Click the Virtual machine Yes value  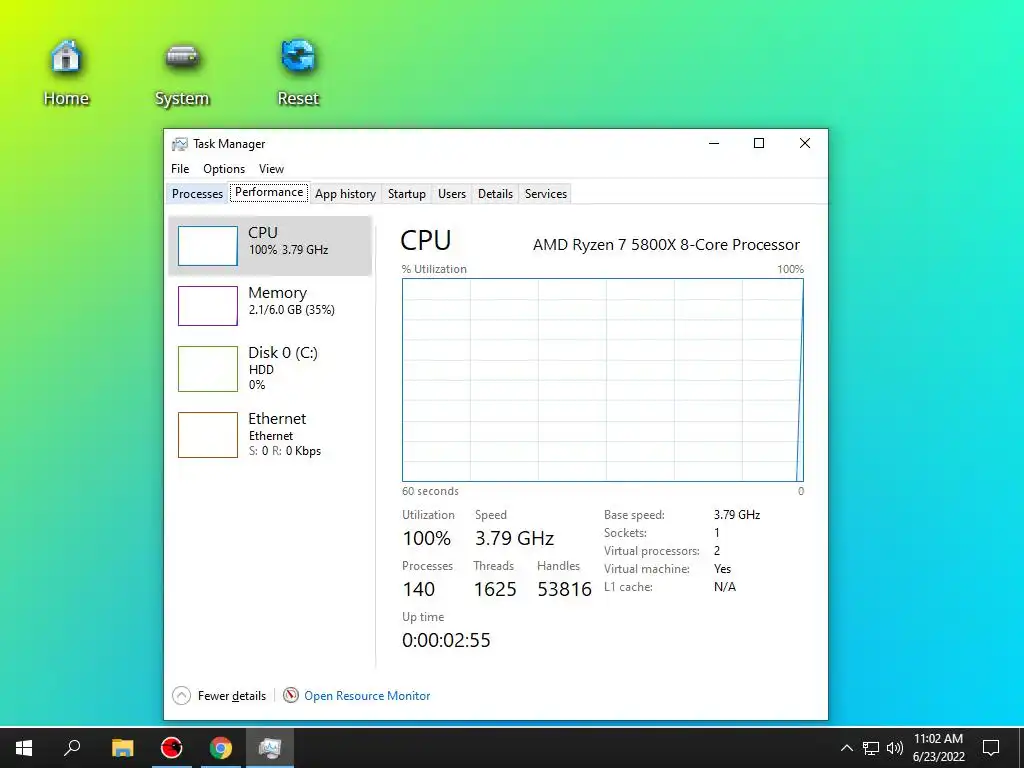722,569
